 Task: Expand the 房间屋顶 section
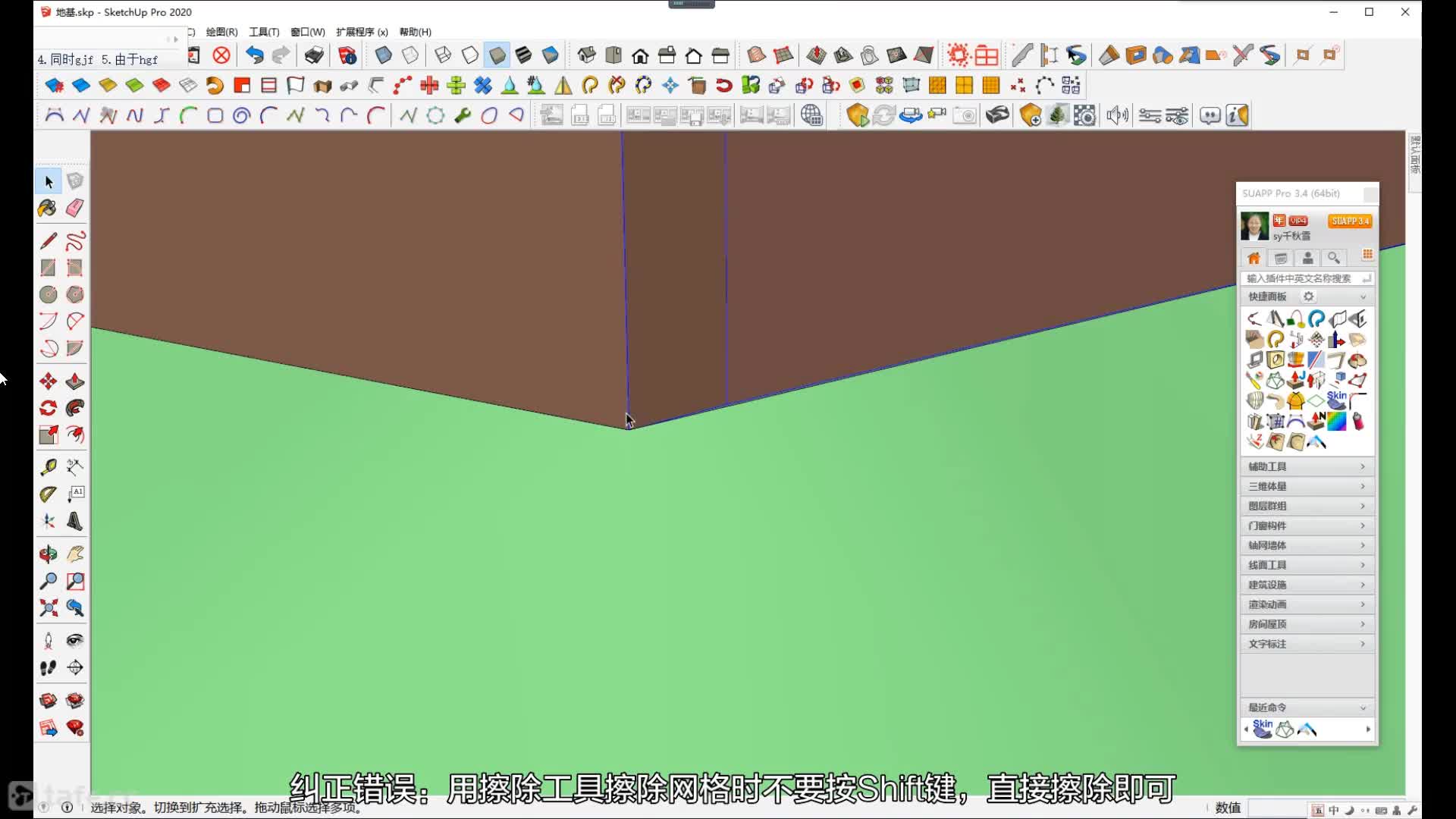pos(1307,624)
